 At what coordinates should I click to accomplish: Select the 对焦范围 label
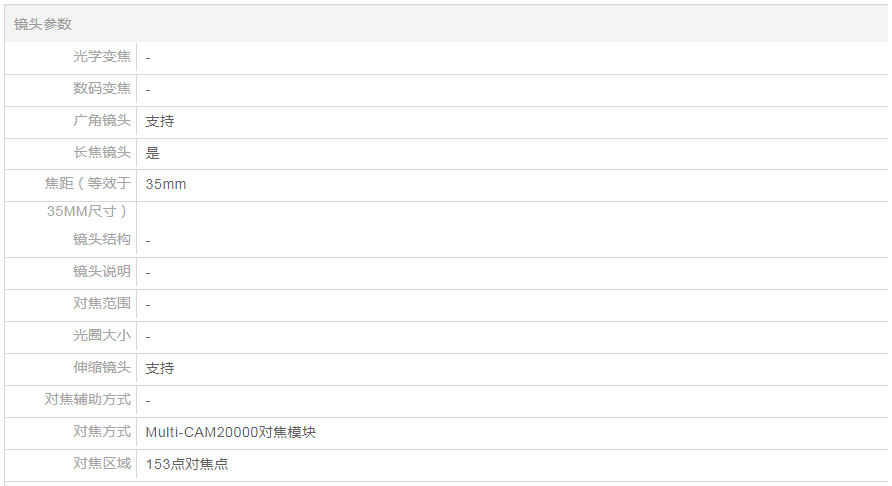point(101,303)
